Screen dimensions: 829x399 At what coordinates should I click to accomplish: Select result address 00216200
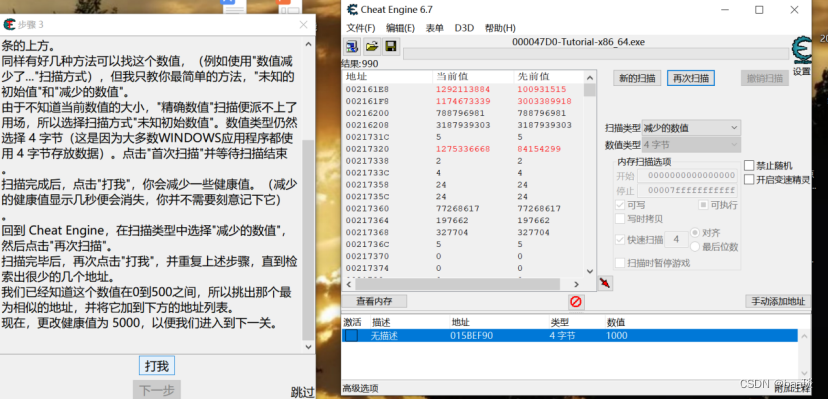pos(367,113)
